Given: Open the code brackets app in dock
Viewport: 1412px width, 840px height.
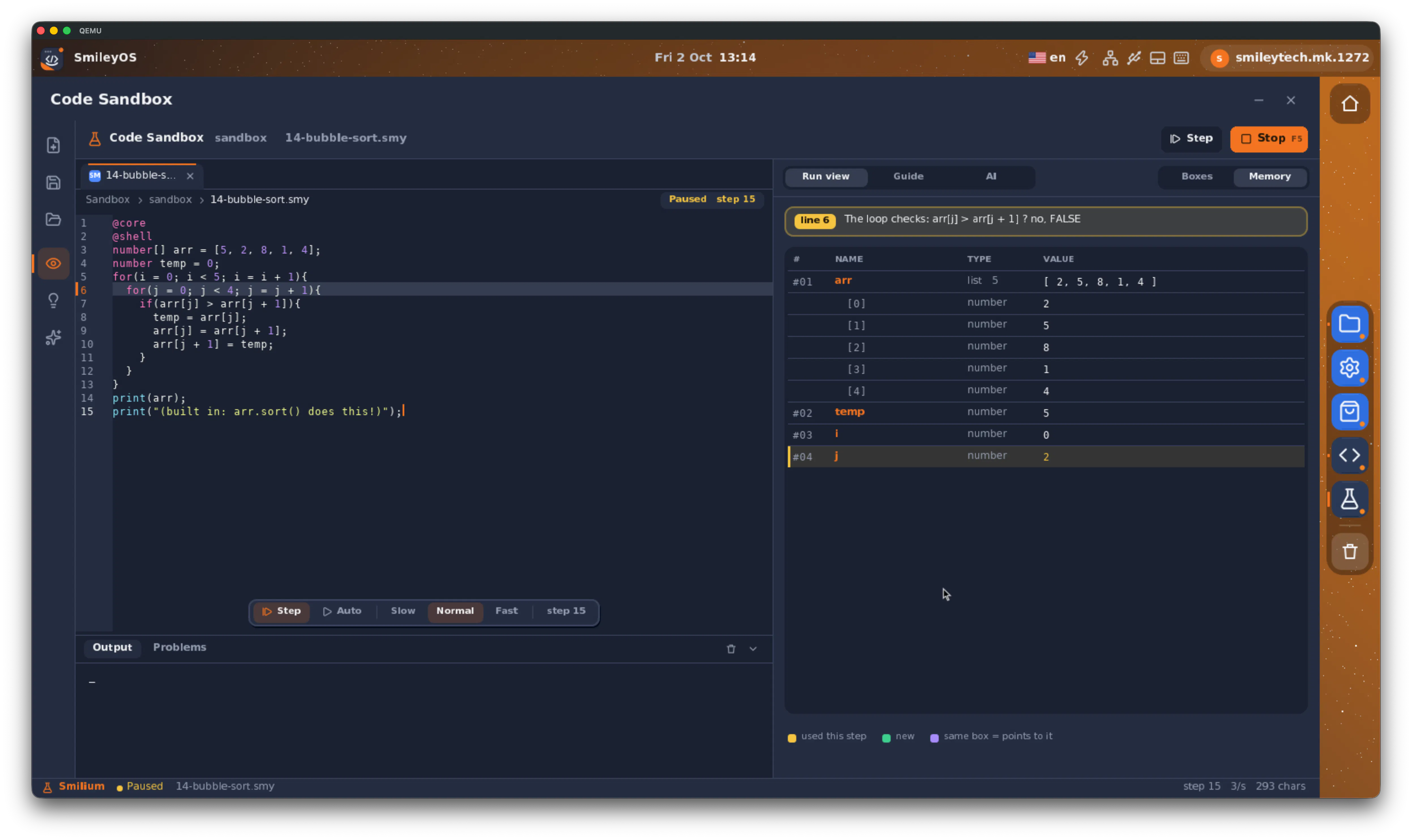Looking at the screenshot, I should click(1350, 455).
